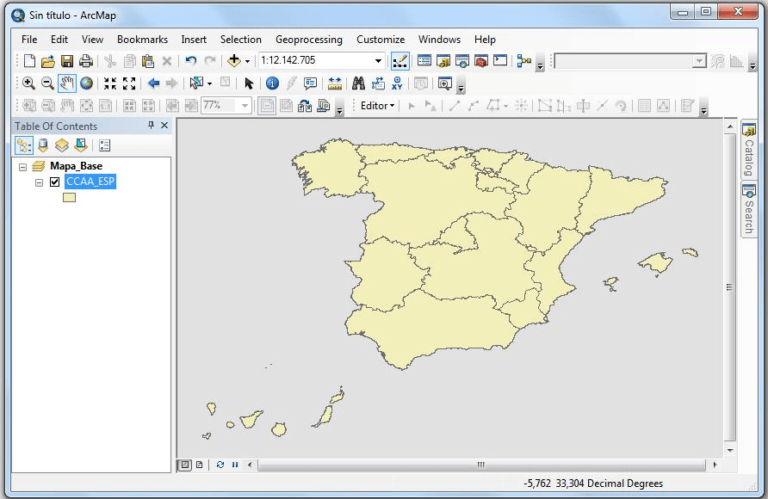Open the Table Of Contents window icon

(x=424, y=61)
